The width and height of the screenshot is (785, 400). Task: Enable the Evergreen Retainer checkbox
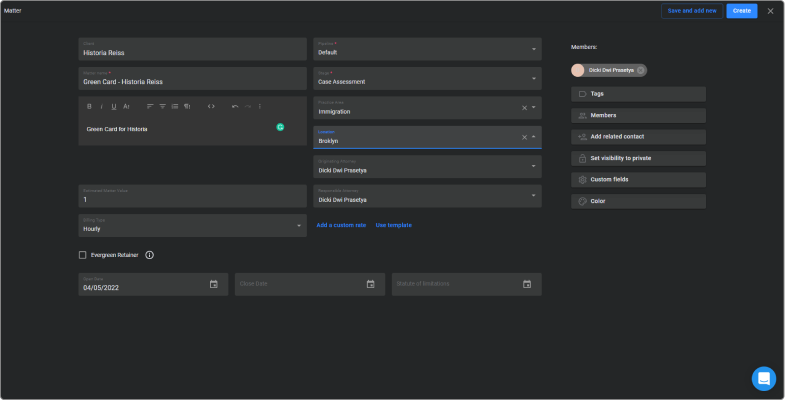tap(83, 255)
